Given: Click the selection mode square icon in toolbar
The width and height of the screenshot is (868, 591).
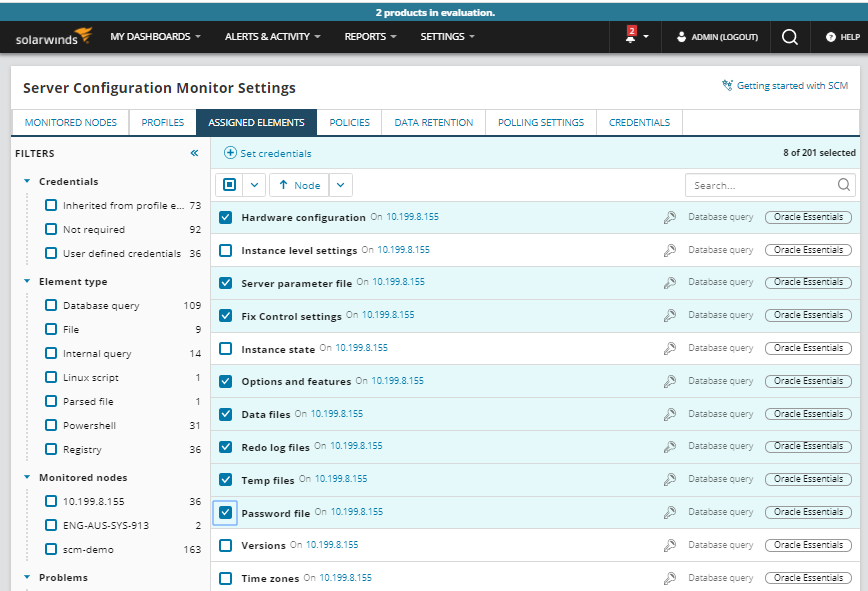Looking at the screenshot, I should click(x=228, y=184).
